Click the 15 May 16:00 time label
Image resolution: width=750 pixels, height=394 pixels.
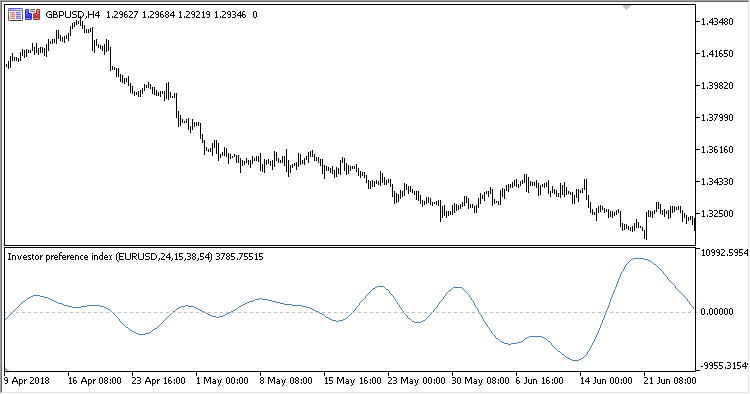click(x=353, y=381)
